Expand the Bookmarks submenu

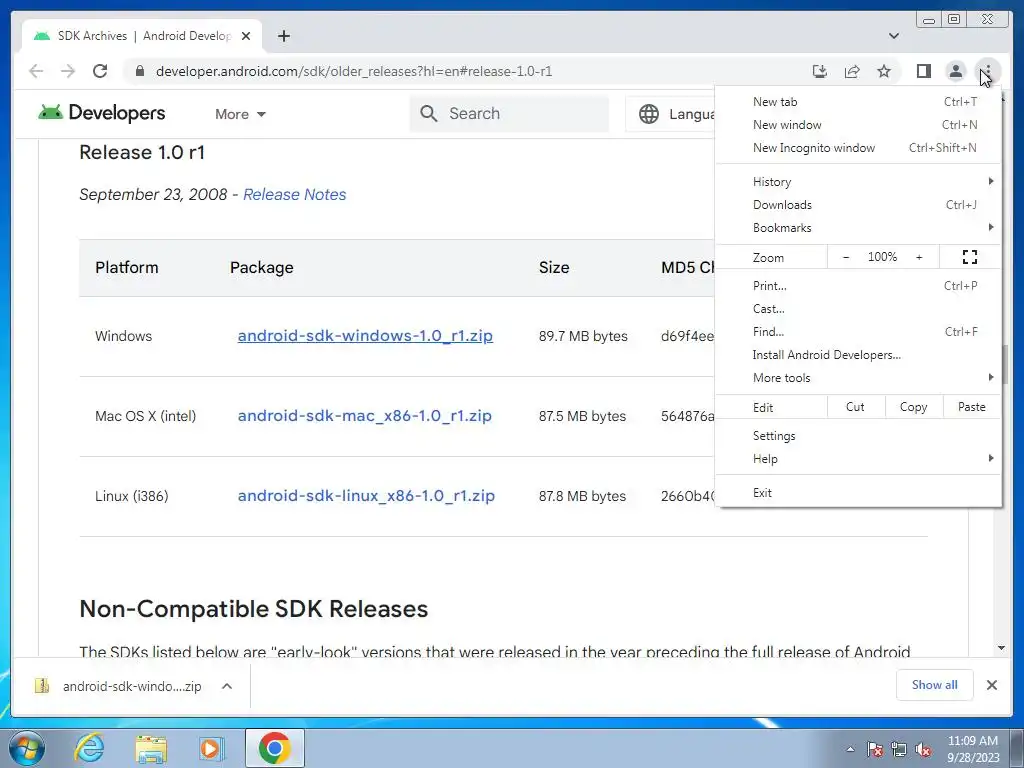pos(858,227)
